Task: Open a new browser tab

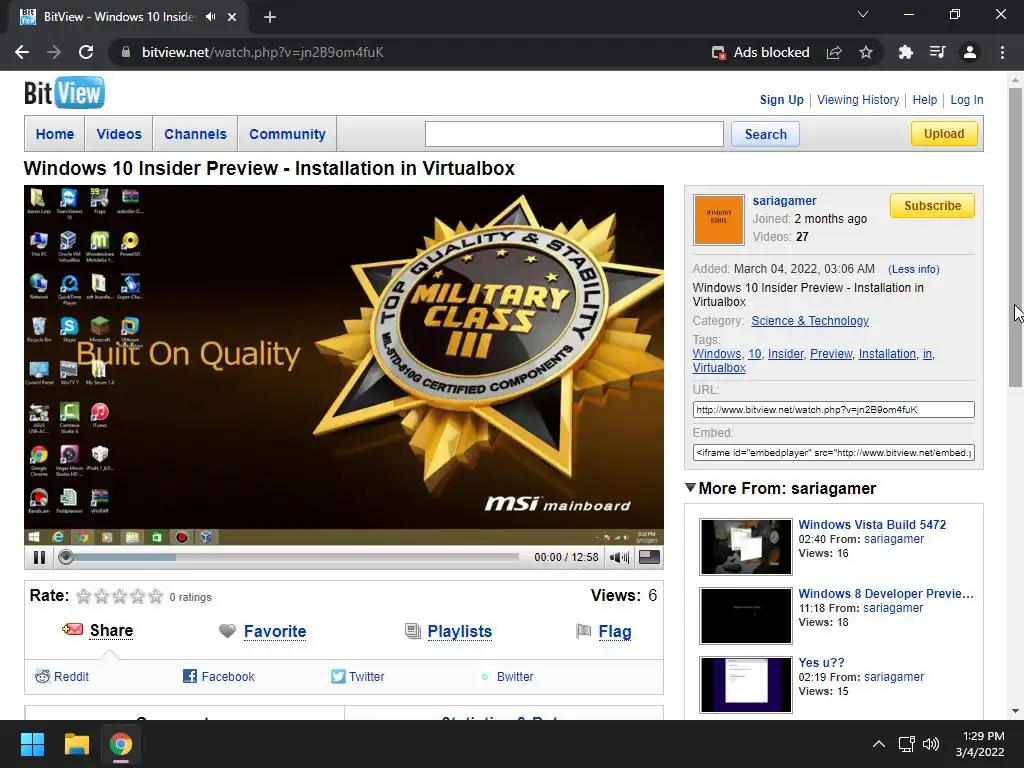Action: point(270,17)
